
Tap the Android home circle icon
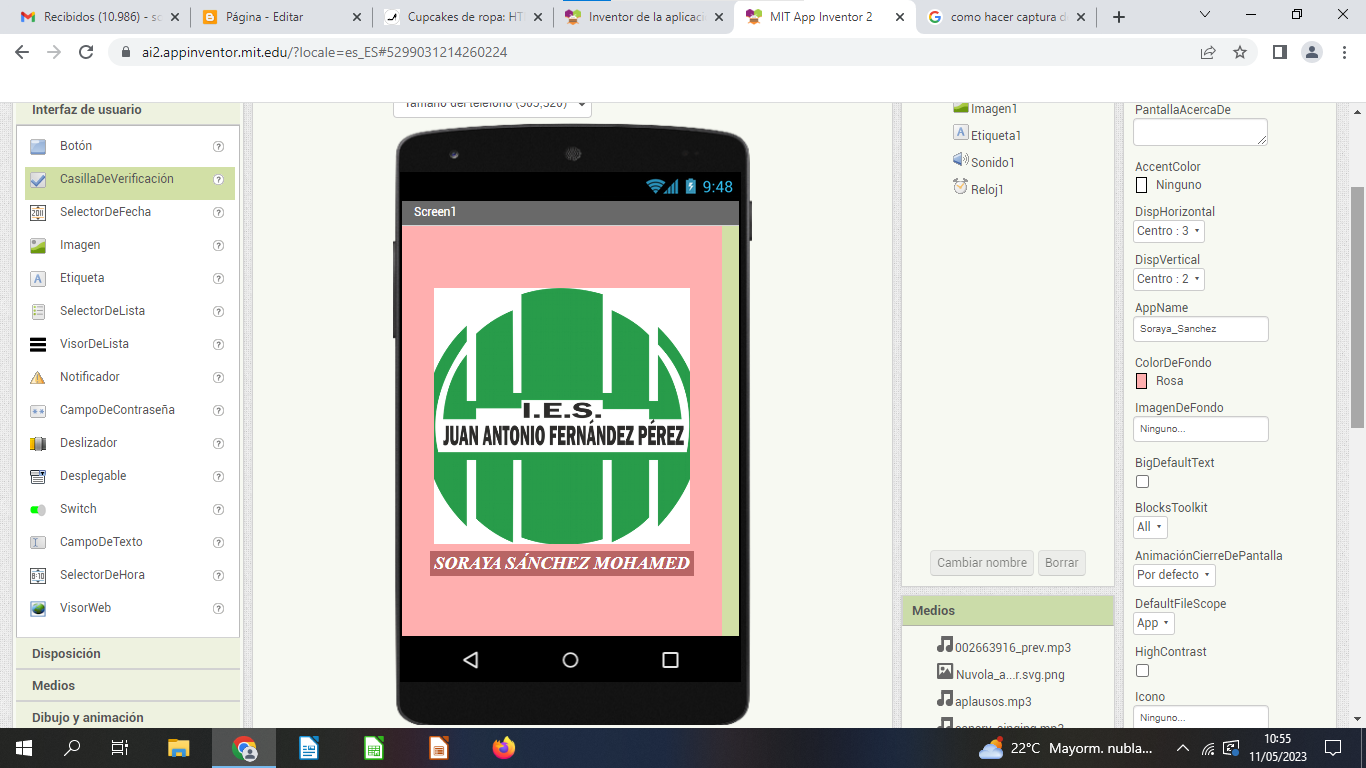570,660
